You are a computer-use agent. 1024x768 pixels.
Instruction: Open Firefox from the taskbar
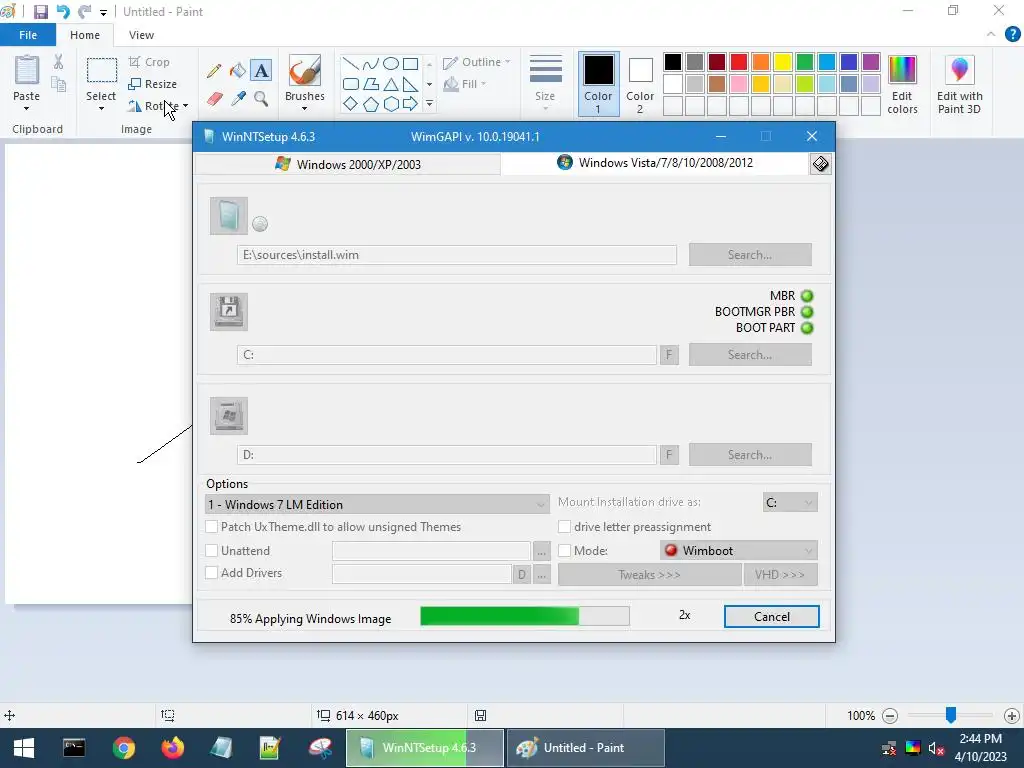(x=172, y=748)
